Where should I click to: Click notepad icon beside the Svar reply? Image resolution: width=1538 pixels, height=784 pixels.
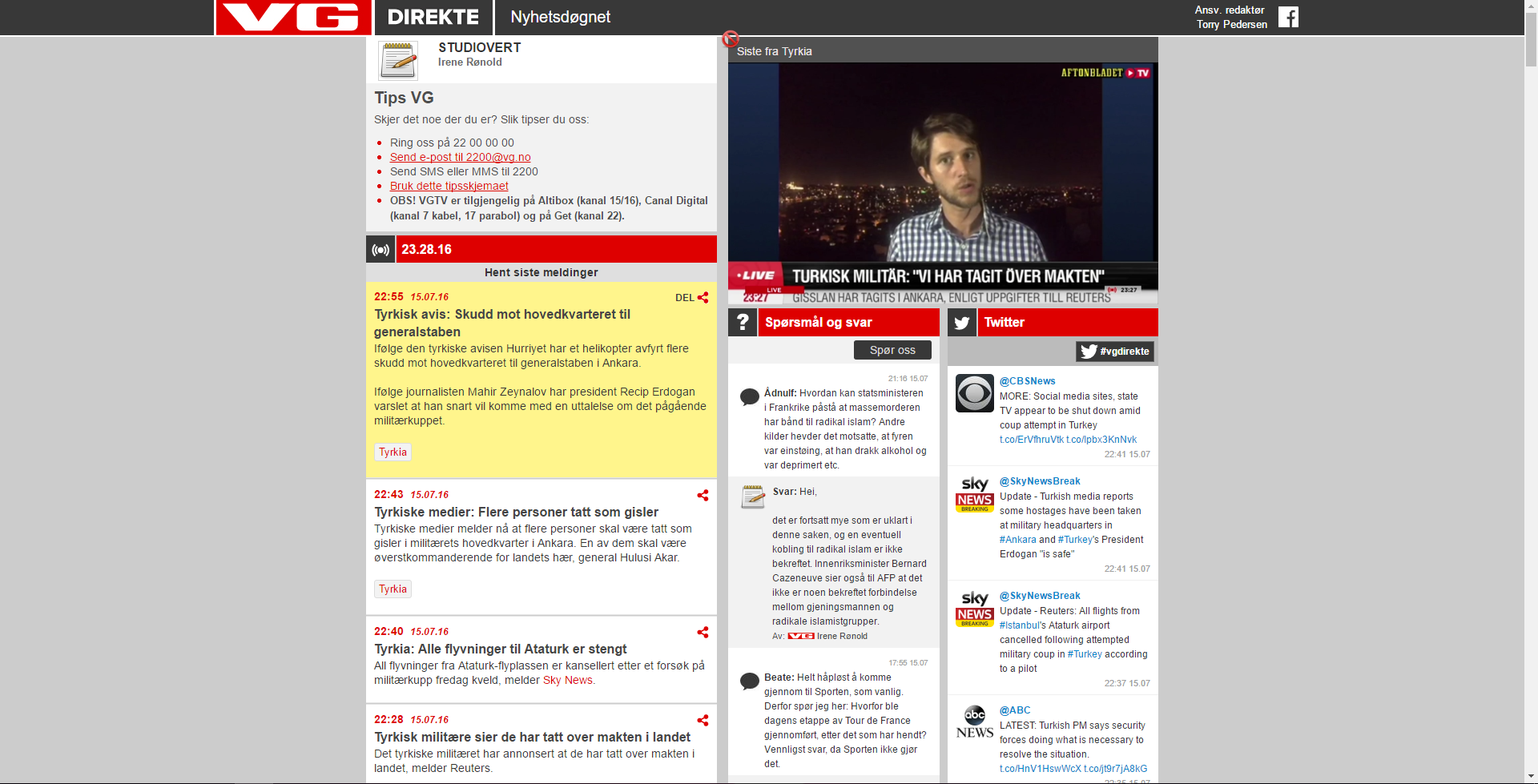(x=753, y=497)
